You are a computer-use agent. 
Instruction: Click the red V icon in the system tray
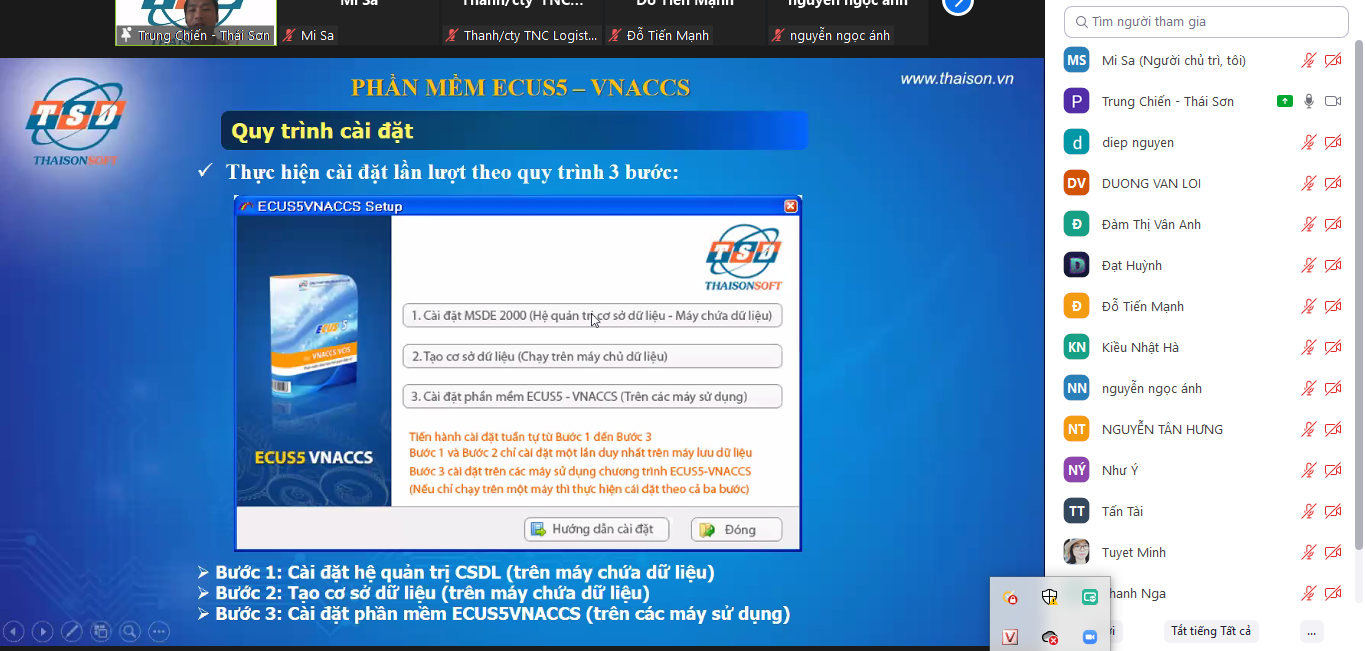click(1010, 637)
